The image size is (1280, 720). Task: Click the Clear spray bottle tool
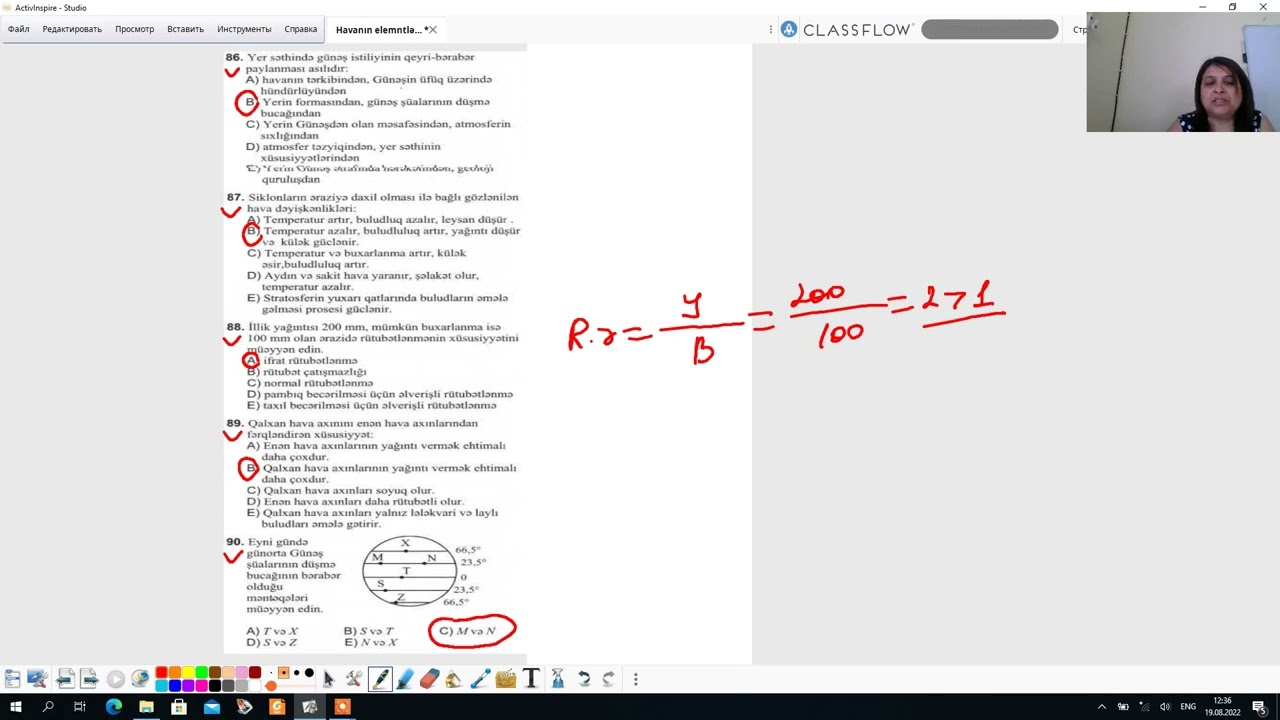pos(558,679)
